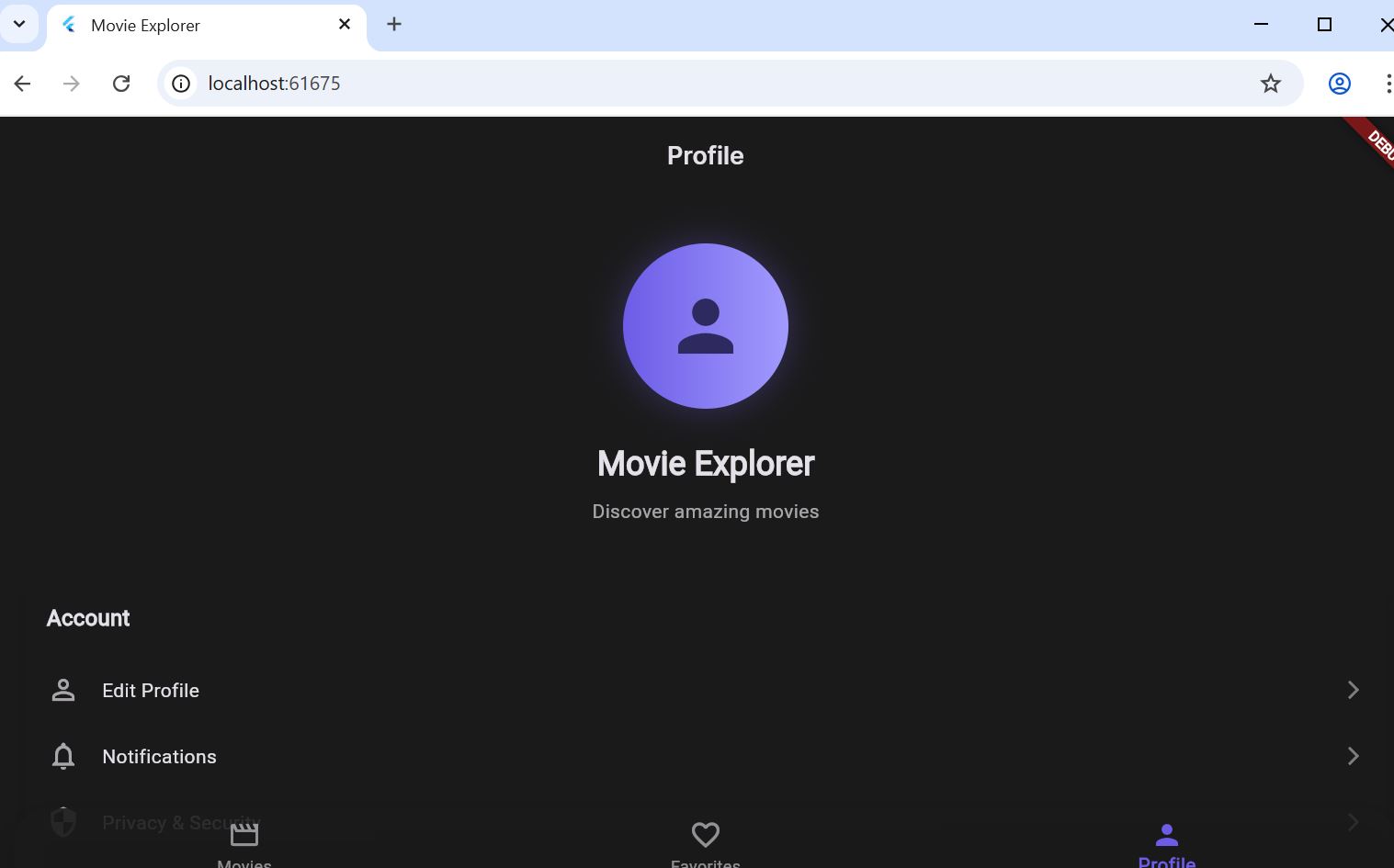Select the Profile person icon in bottom bar
Screen dimensions: 1394x868
(x=1166, y=833)
